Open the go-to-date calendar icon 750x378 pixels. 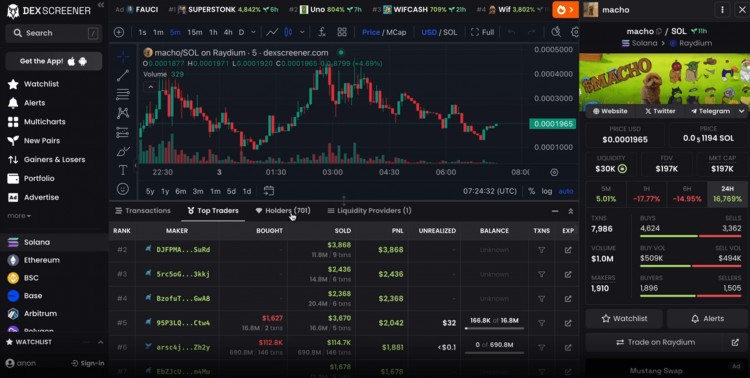(269, 191)
